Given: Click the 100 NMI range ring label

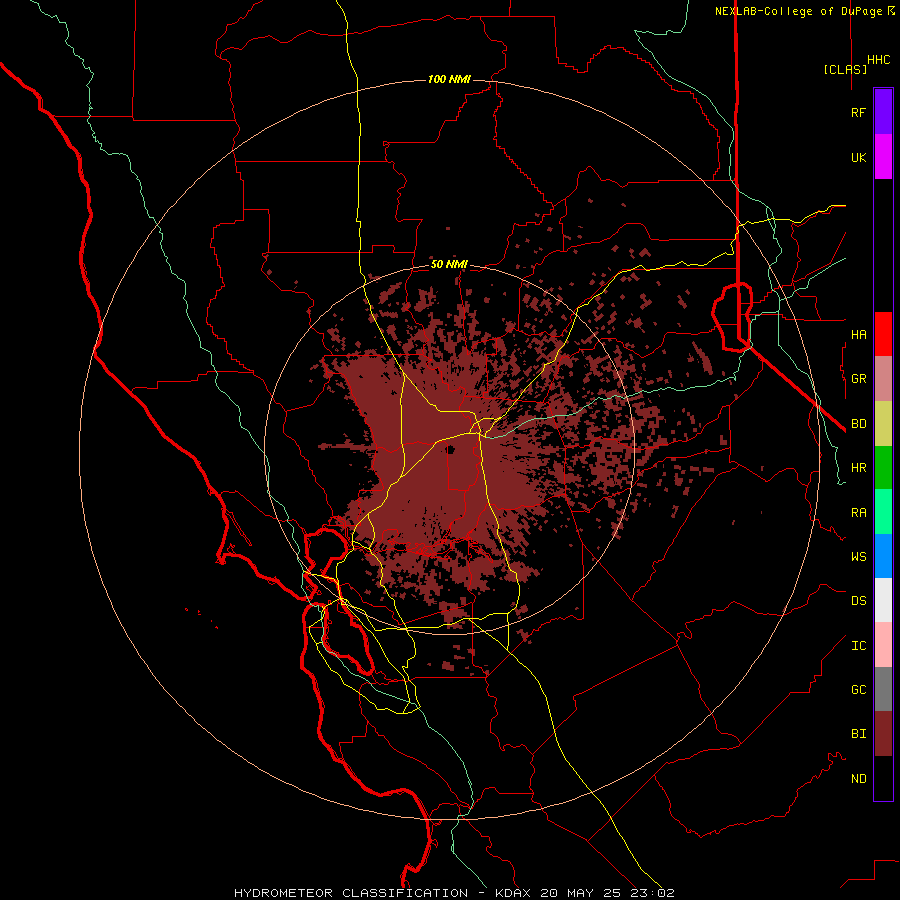Looking at the screenshot, I should 449,79.
